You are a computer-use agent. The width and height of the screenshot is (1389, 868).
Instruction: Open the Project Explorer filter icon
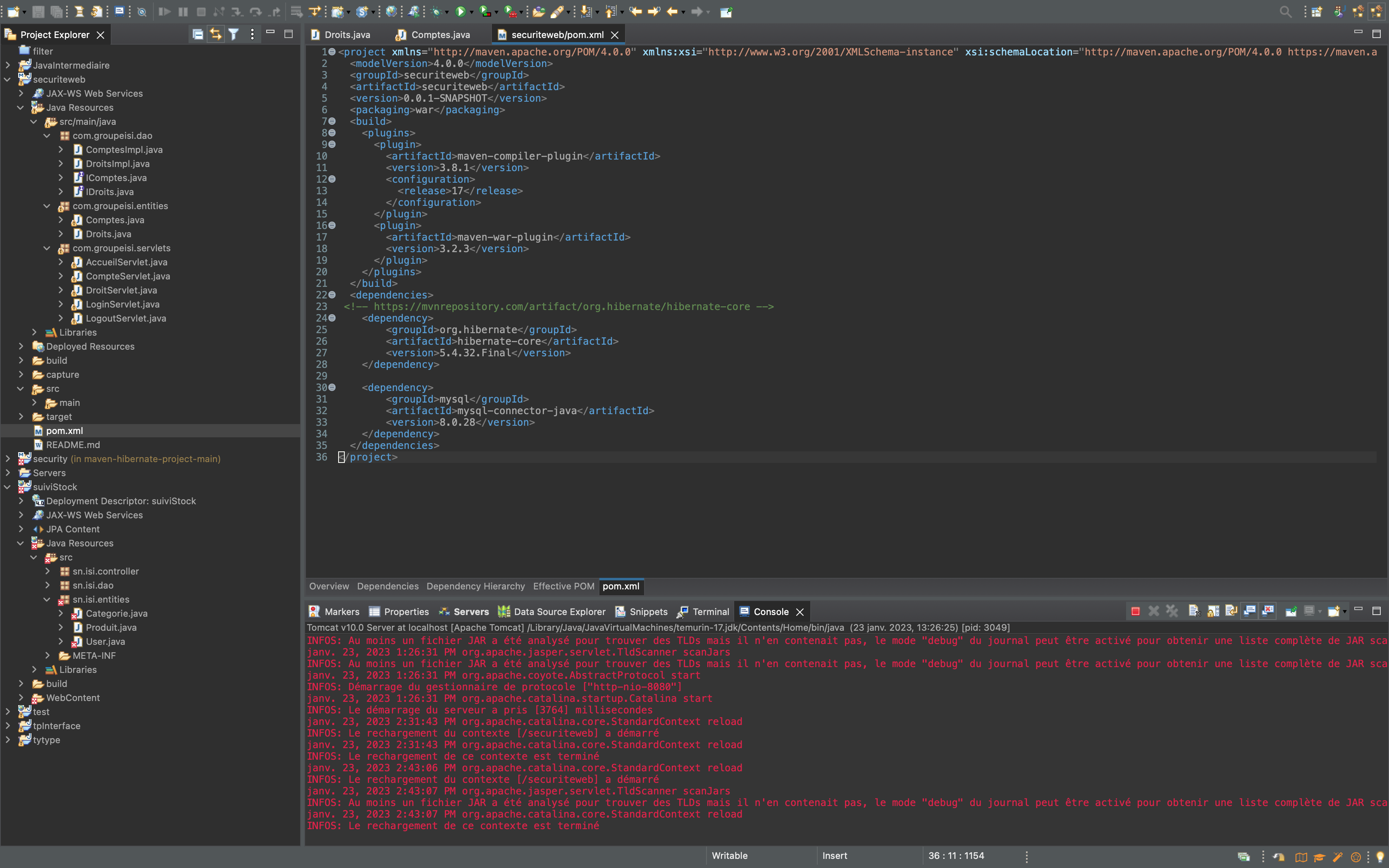(234, 34)
